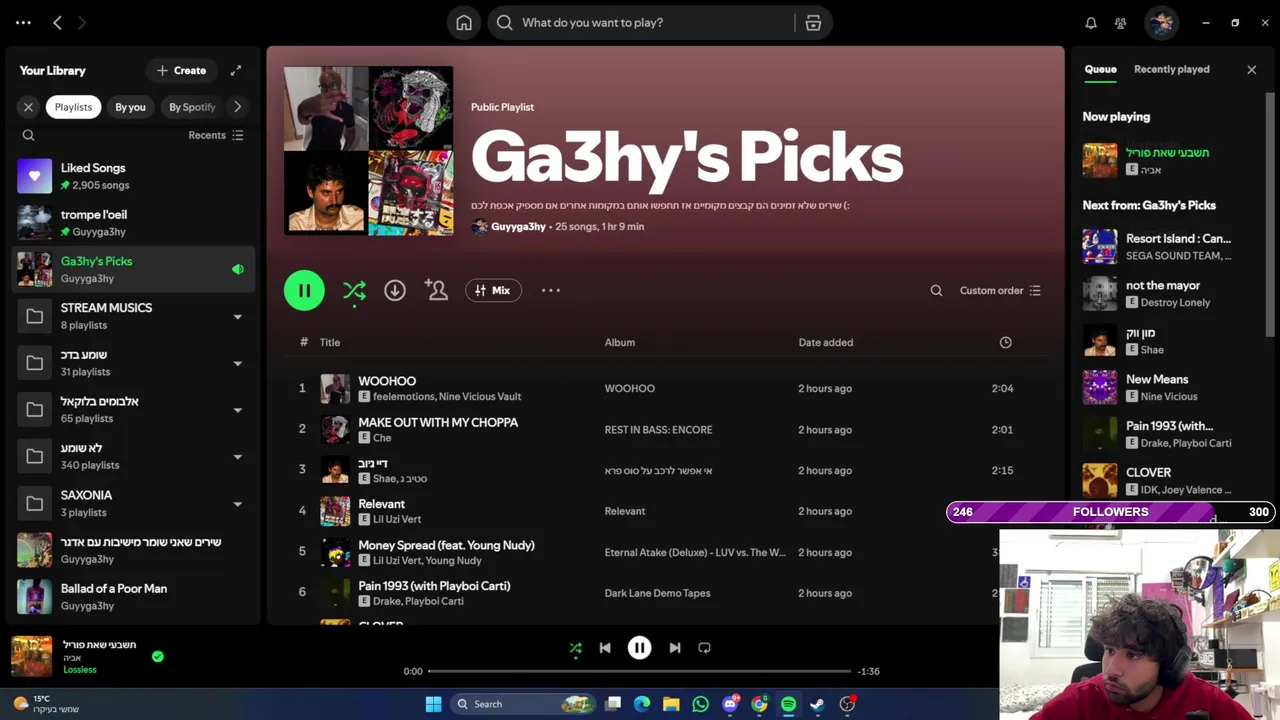
Task: Open OBS Studio from the taskbar
Action: coord(847,704)
